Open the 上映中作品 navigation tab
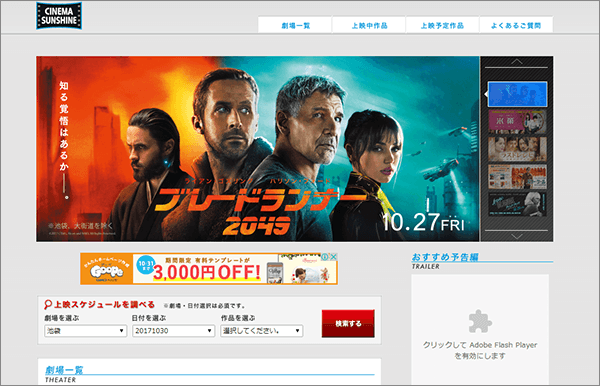Screen dimensions: 600x386 tap(369, 25)
